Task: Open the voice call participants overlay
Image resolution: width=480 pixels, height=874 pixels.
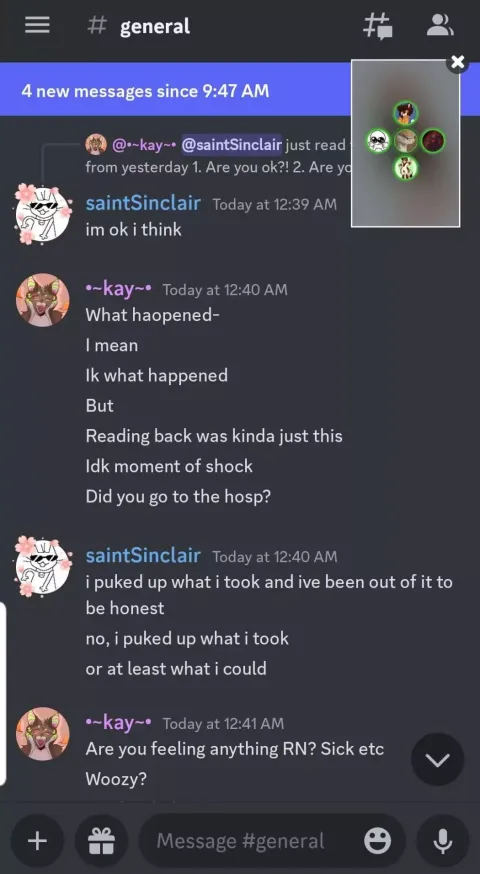Action: [405, 143]
